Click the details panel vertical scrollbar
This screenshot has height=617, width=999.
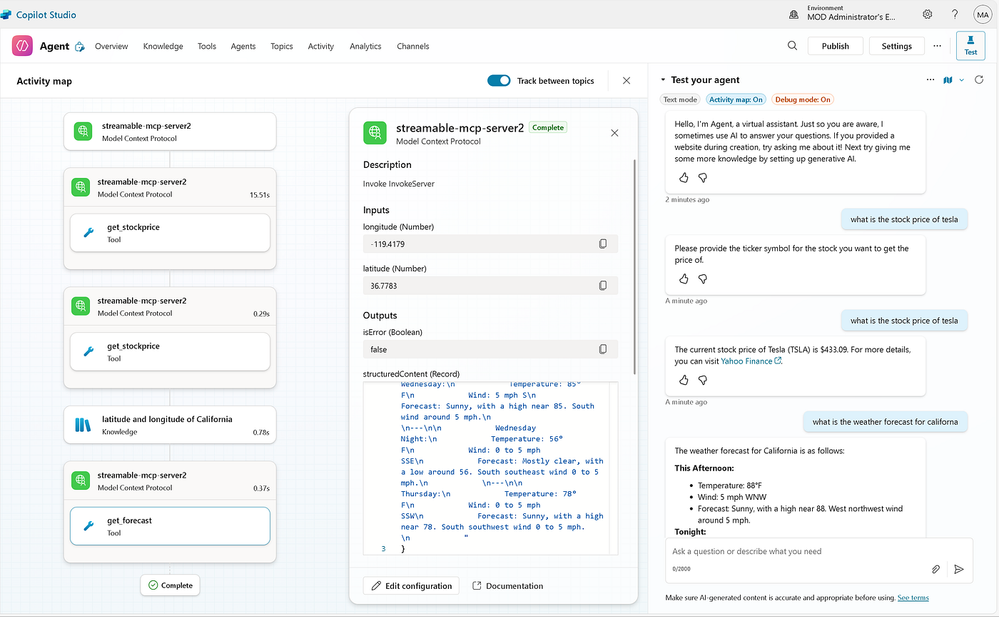pyautogui.click(x=635, y=266)
